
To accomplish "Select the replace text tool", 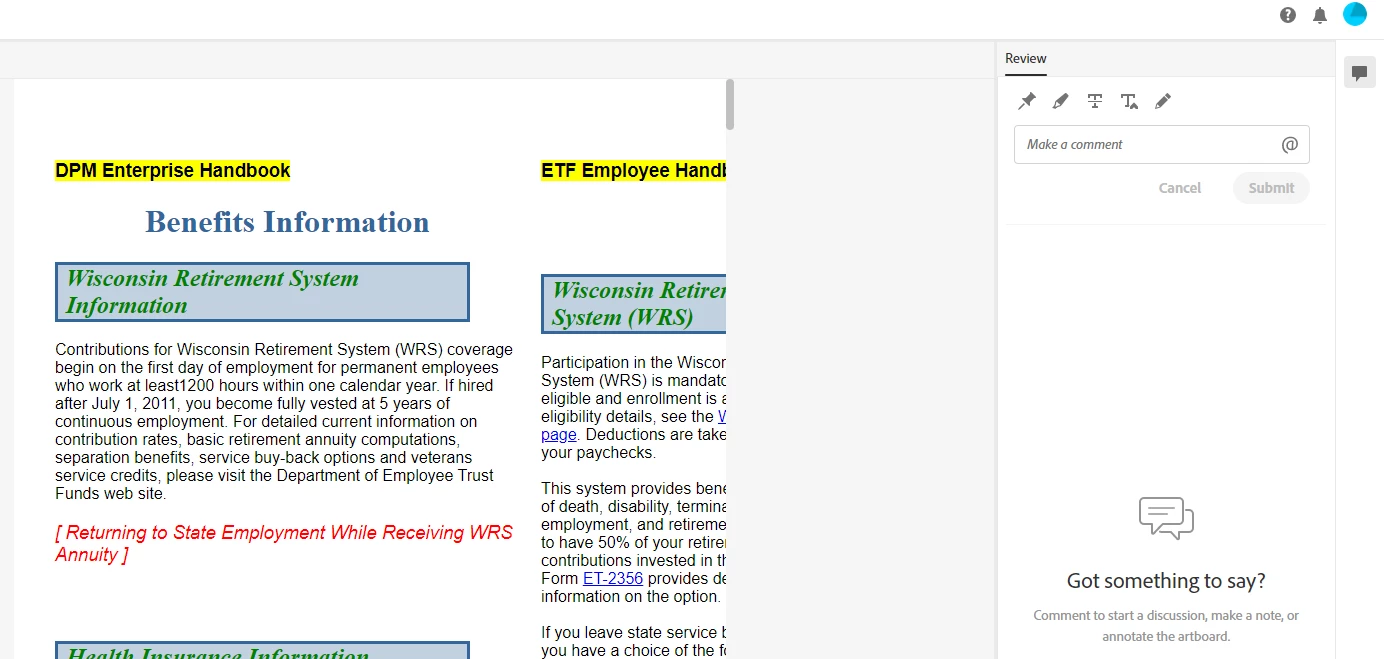I will tap(1129, 101).
